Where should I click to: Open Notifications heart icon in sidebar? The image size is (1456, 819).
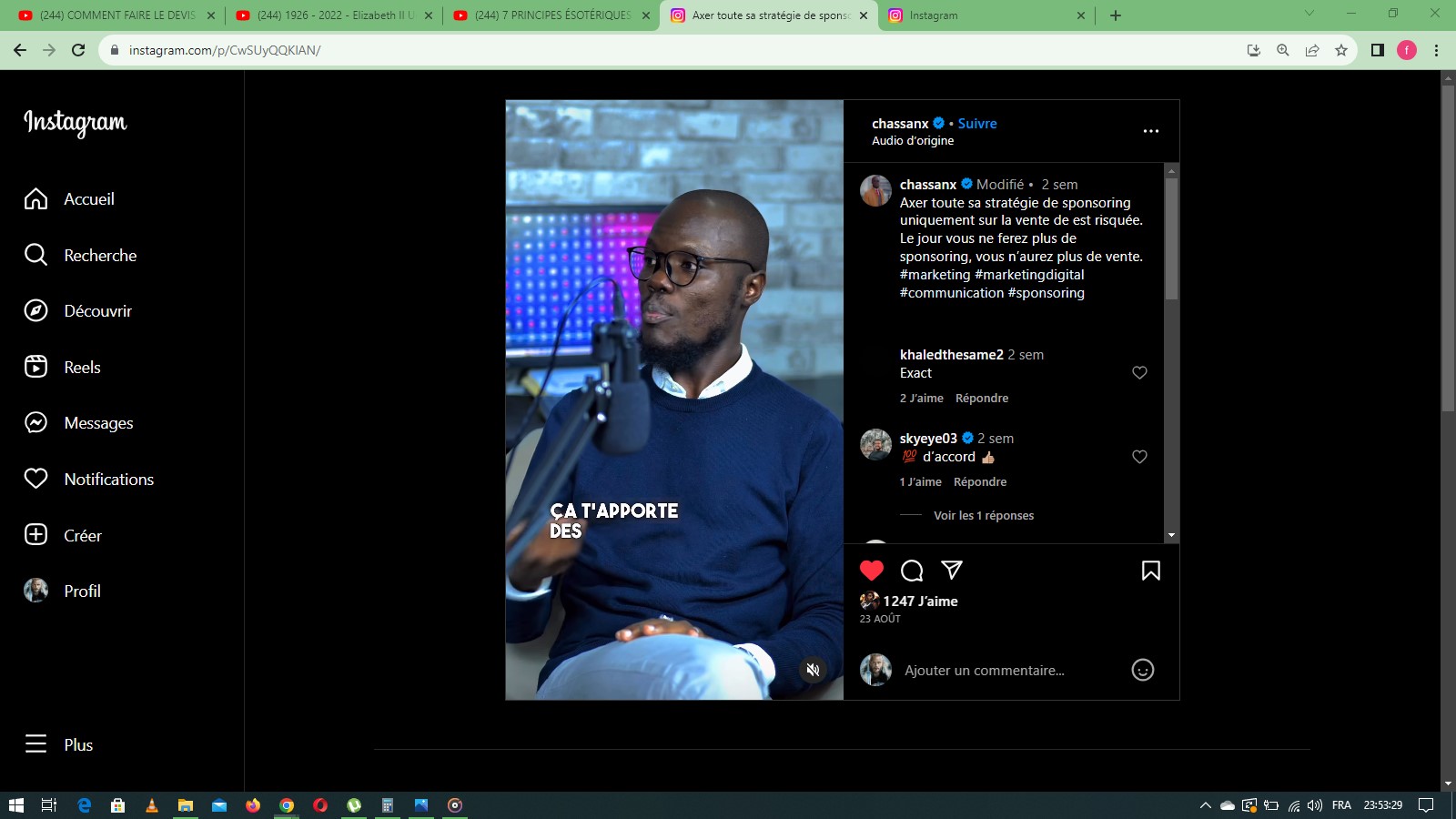pos(35,479)
